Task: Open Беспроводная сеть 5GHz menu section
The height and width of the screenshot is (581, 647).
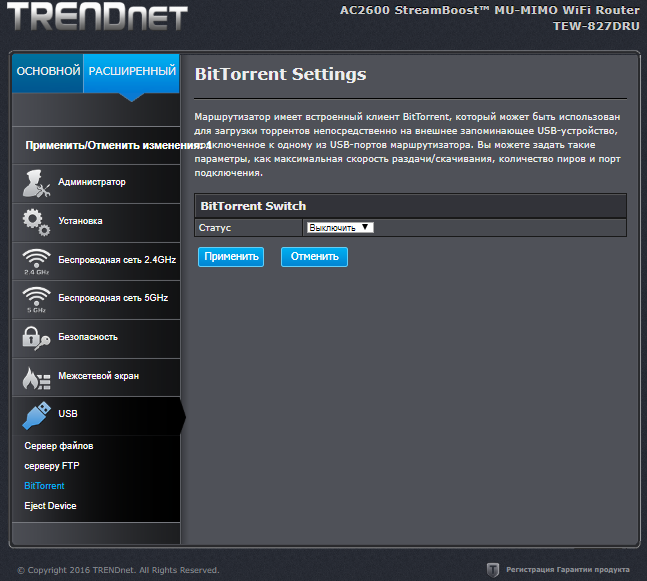Action: (x=96, y=300)
